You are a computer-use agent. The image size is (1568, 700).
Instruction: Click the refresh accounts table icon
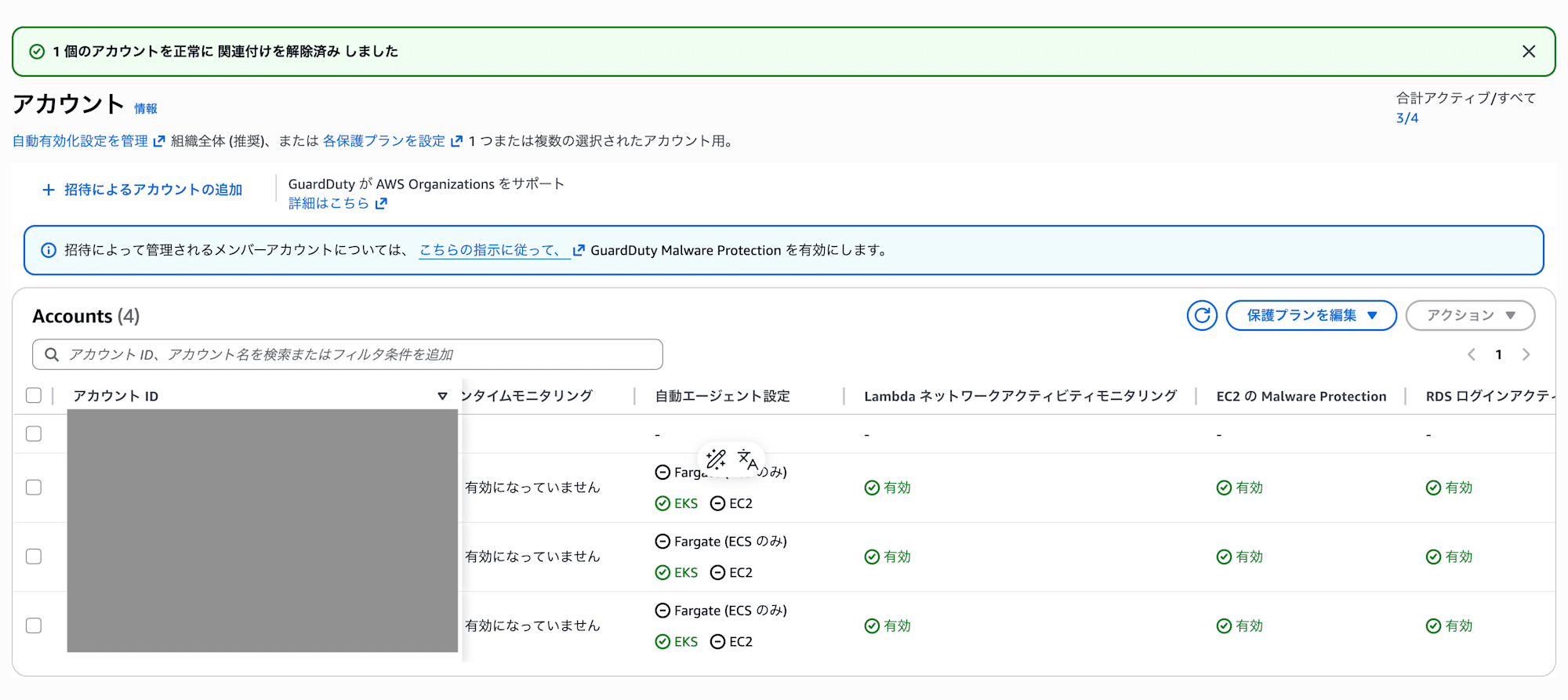tap(1201, 316)
